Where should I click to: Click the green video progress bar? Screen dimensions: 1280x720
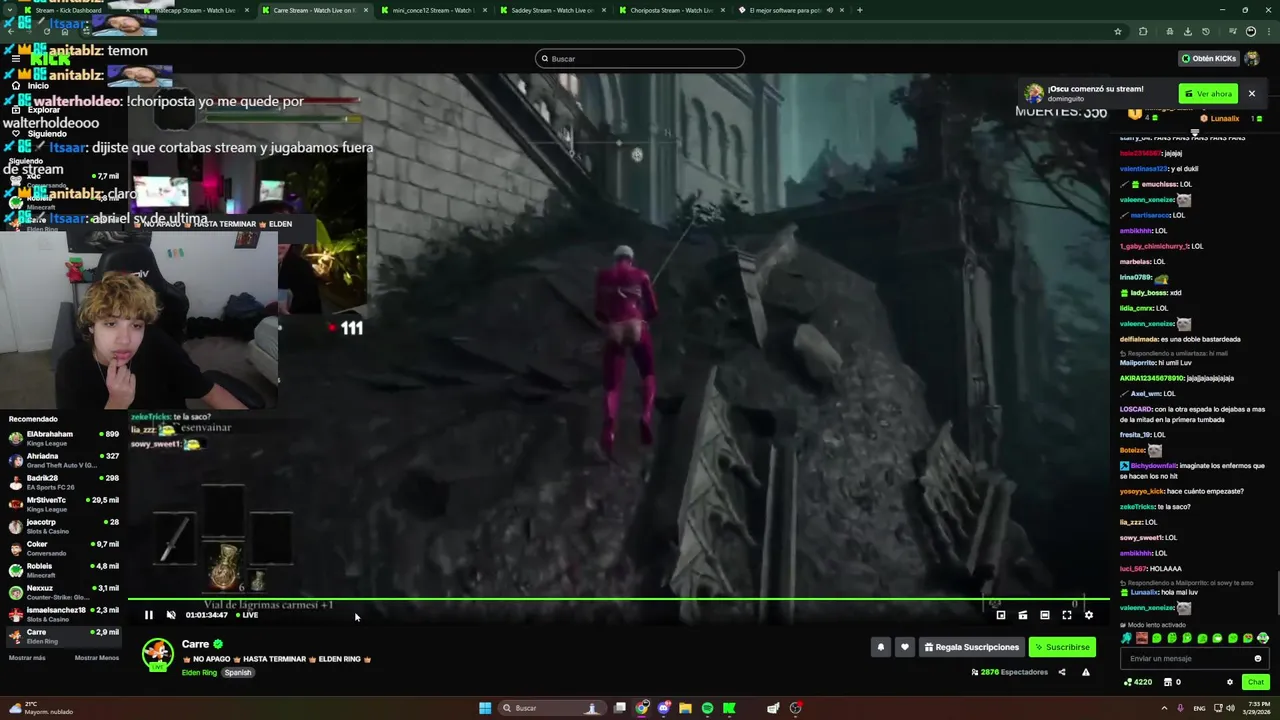(619, 599)
